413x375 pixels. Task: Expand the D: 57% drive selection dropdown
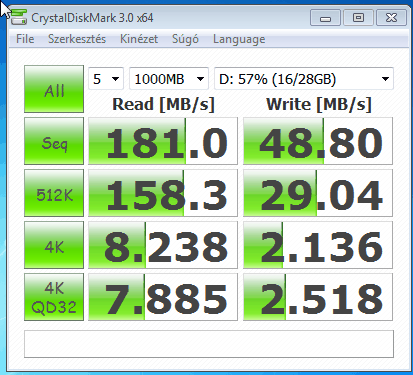[304, 79]
